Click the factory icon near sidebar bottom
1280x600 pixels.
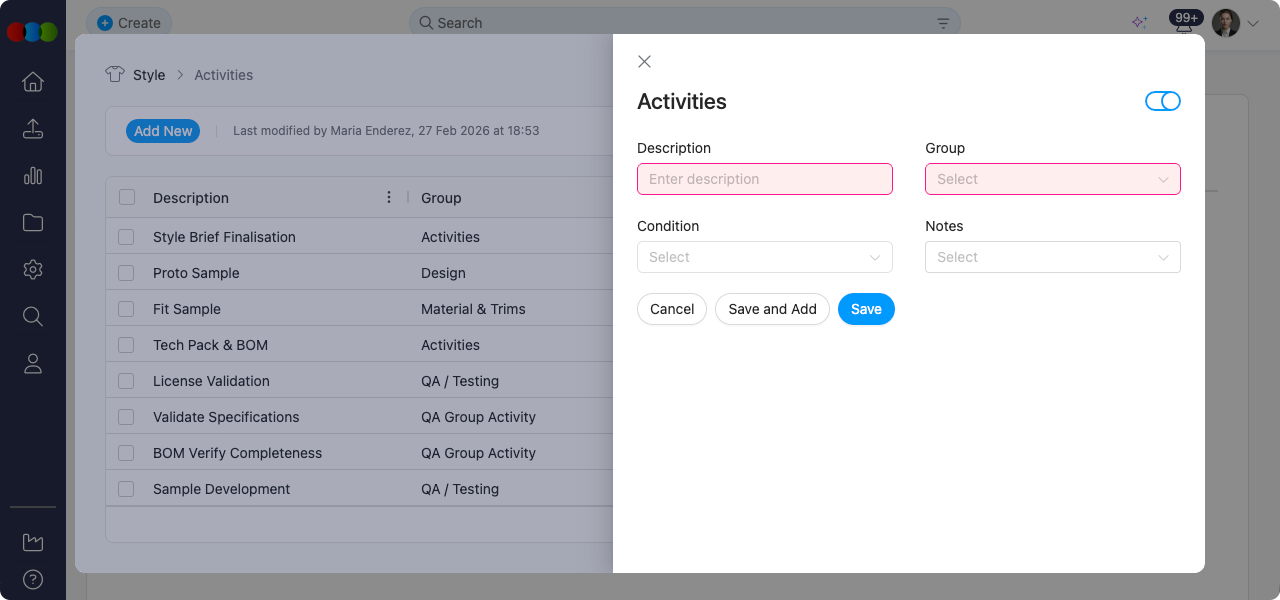(32, 541)
